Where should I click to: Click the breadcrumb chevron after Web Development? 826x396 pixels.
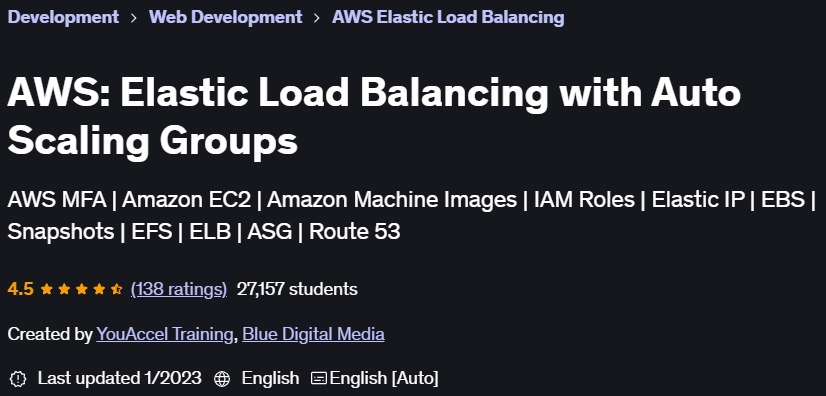317,18
